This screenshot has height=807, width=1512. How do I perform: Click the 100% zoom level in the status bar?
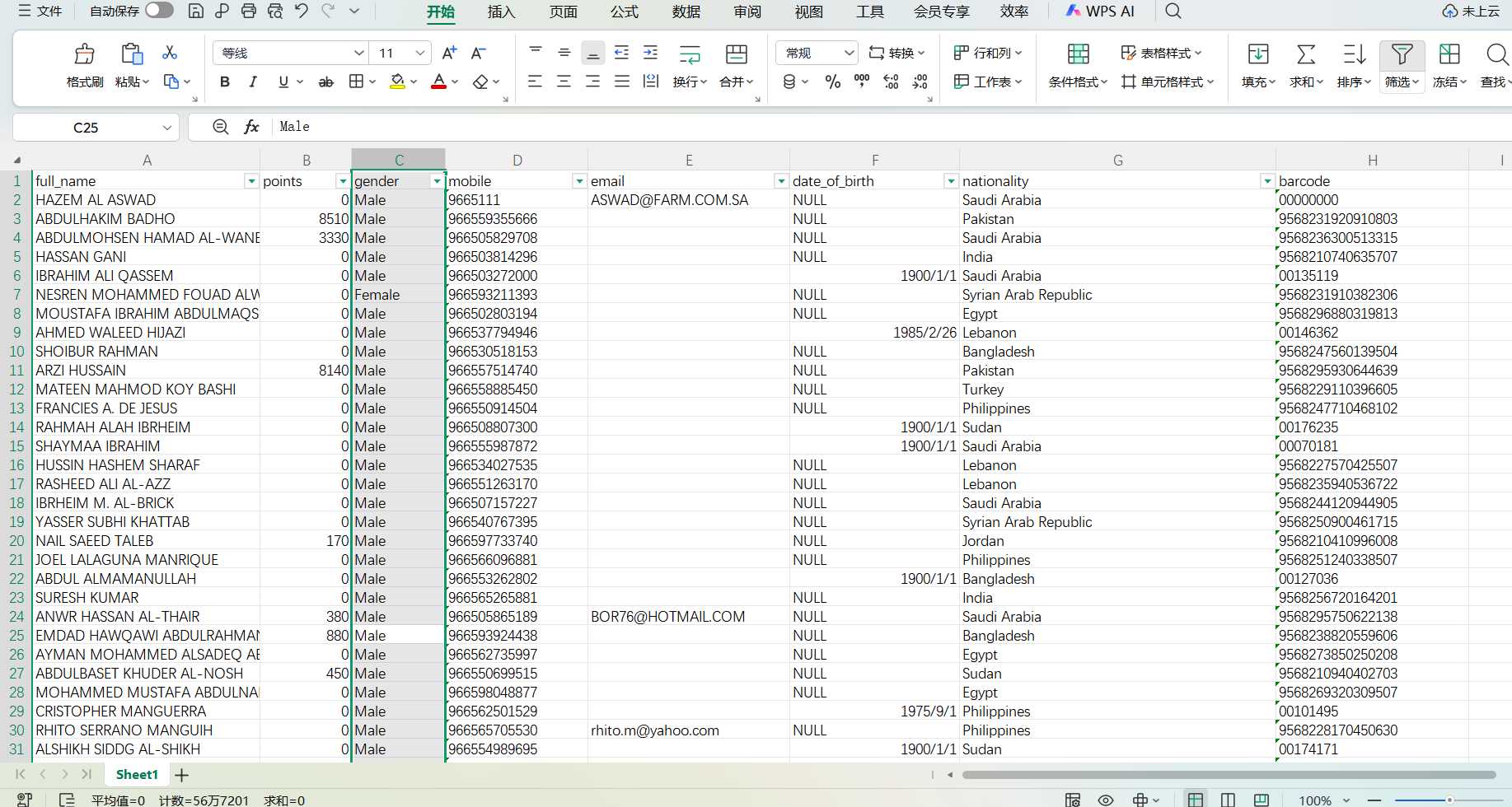click(1315, 800)
